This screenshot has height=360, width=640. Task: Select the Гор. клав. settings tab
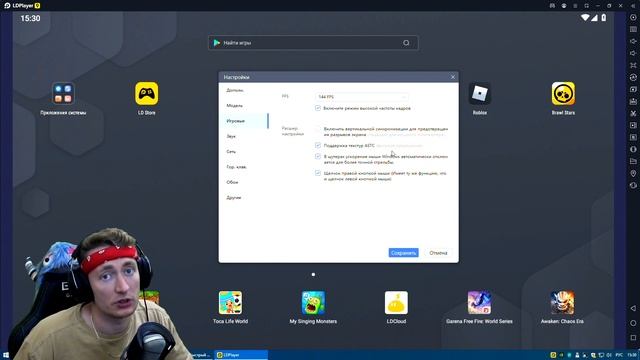coord(244,167)
